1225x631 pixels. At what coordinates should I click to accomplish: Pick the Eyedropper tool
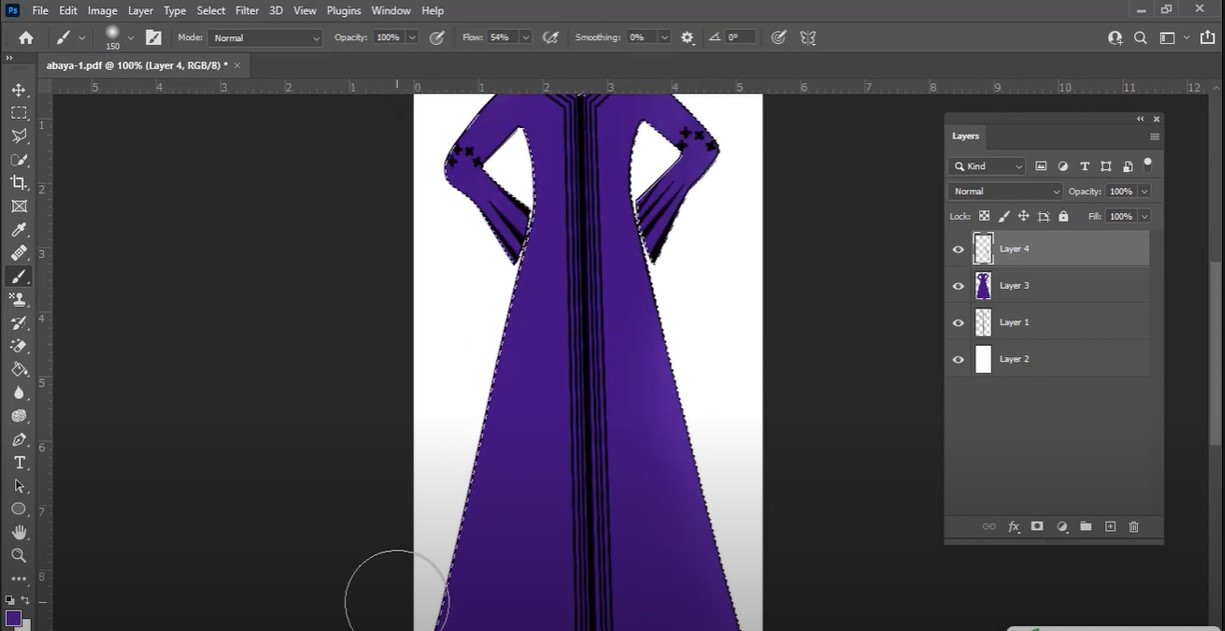point(19,230)
